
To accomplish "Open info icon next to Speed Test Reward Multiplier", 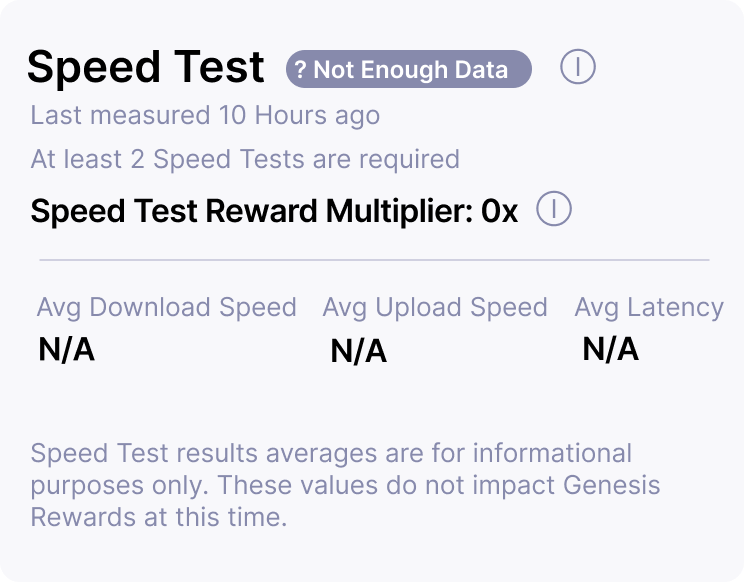I will pos(554,210).
